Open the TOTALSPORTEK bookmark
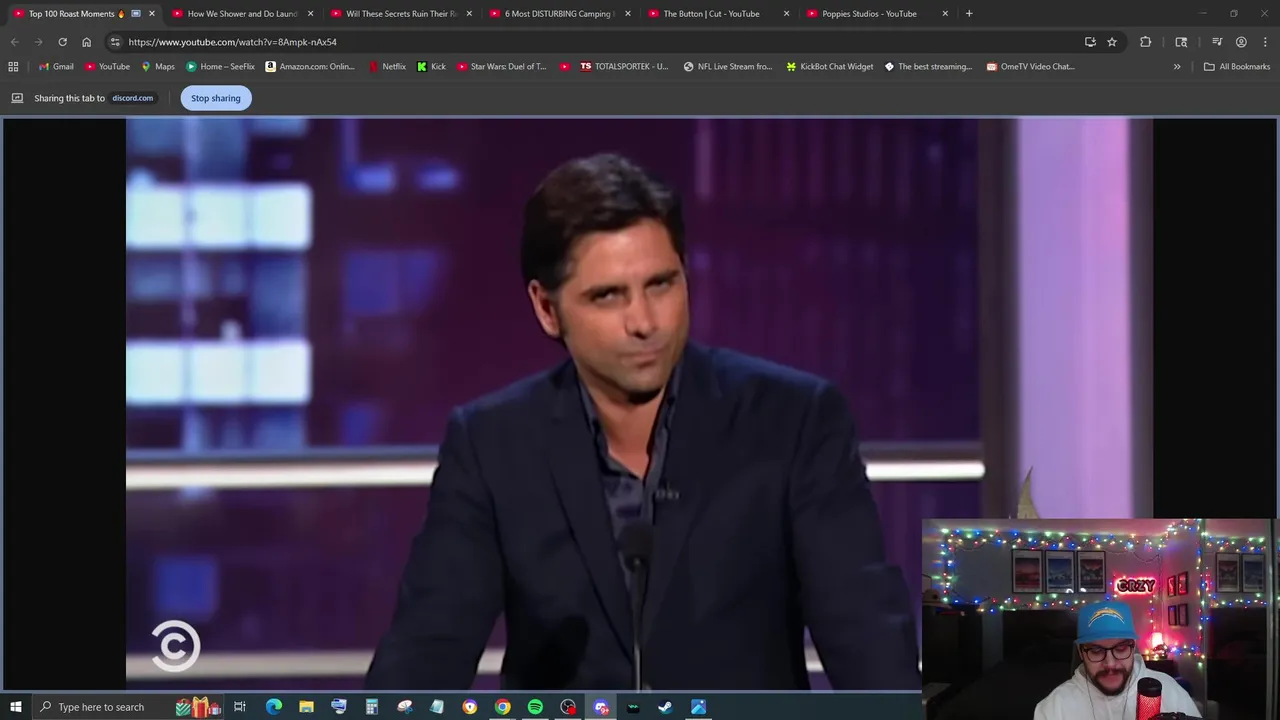The height and width of the screenshot is (720, 1280). coord(624,67)
